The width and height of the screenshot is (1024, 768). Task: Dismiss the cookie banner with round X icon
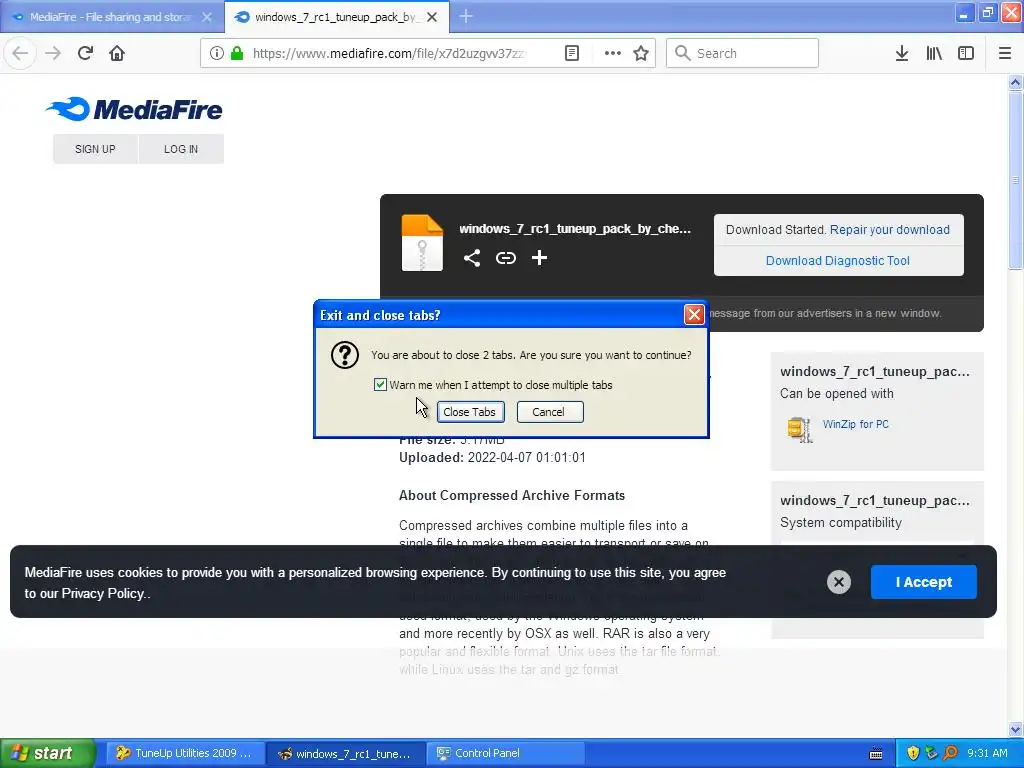point(839,582)
